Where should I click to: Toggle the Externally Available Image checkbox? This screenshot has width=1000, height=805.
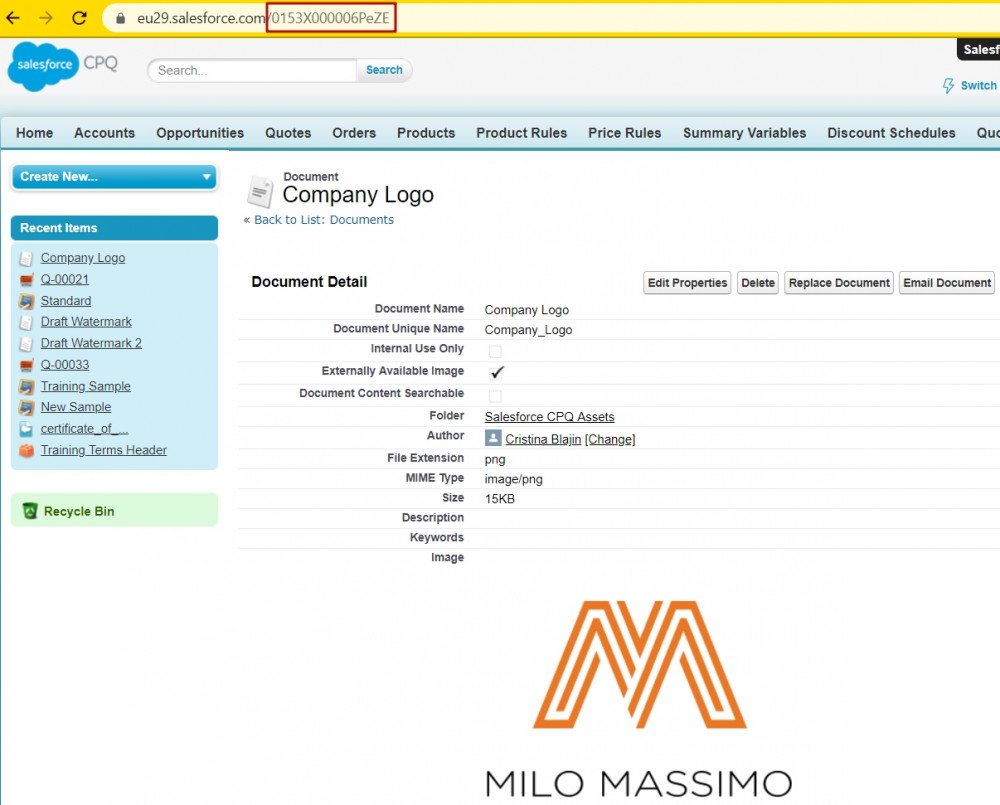coord(497,373)
